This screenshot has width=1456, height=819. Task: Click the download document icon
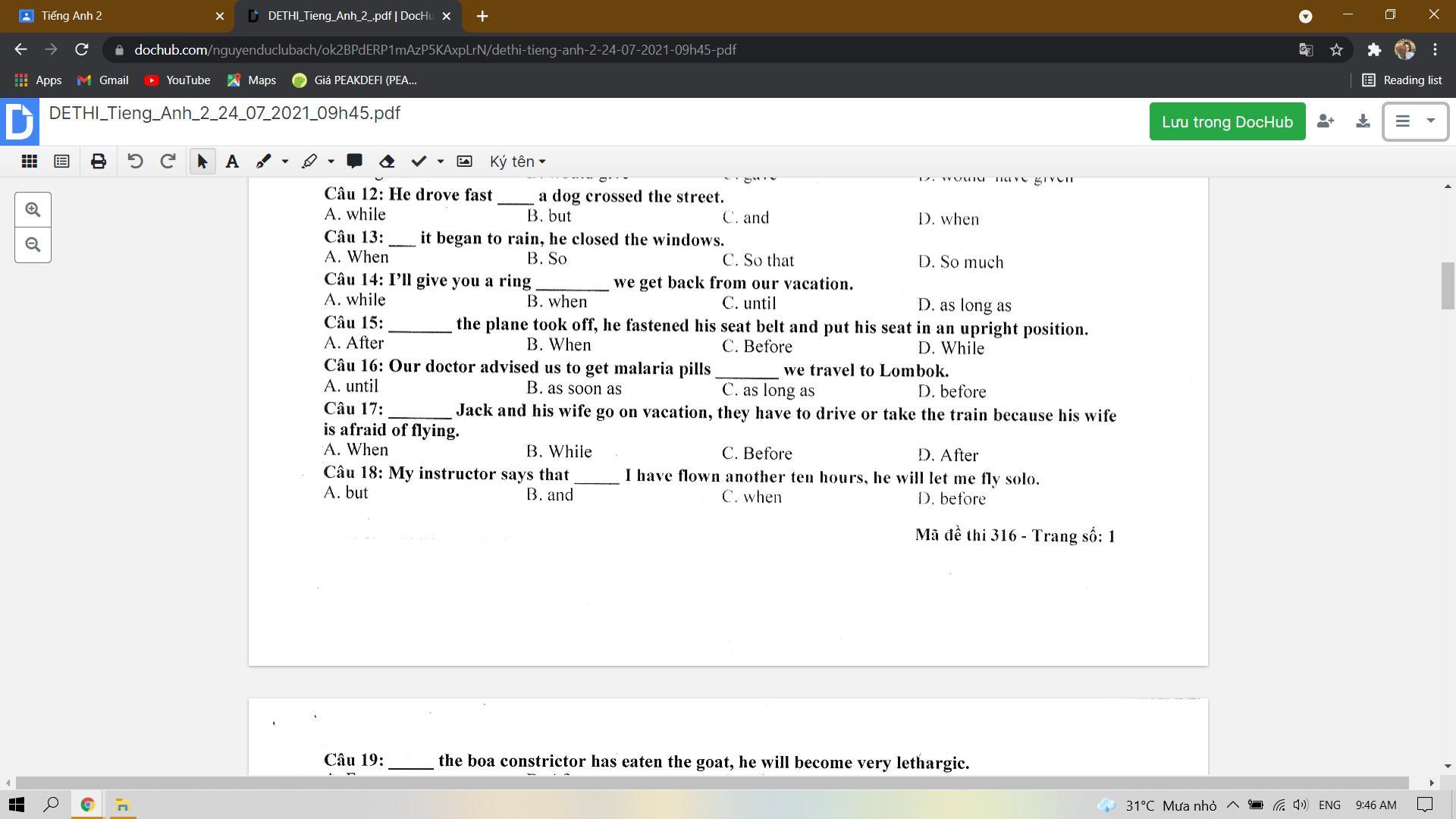point(1363,121)
